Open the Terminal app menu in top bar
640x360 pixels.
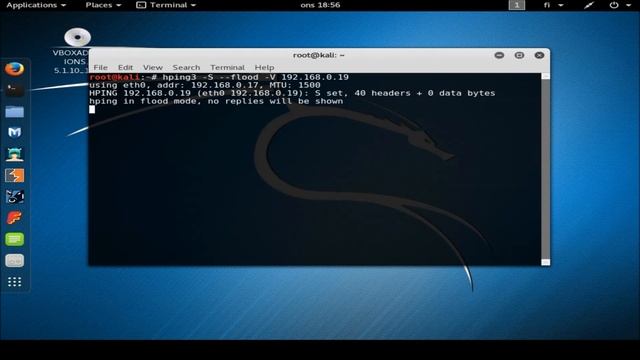(x=166, y=5)
